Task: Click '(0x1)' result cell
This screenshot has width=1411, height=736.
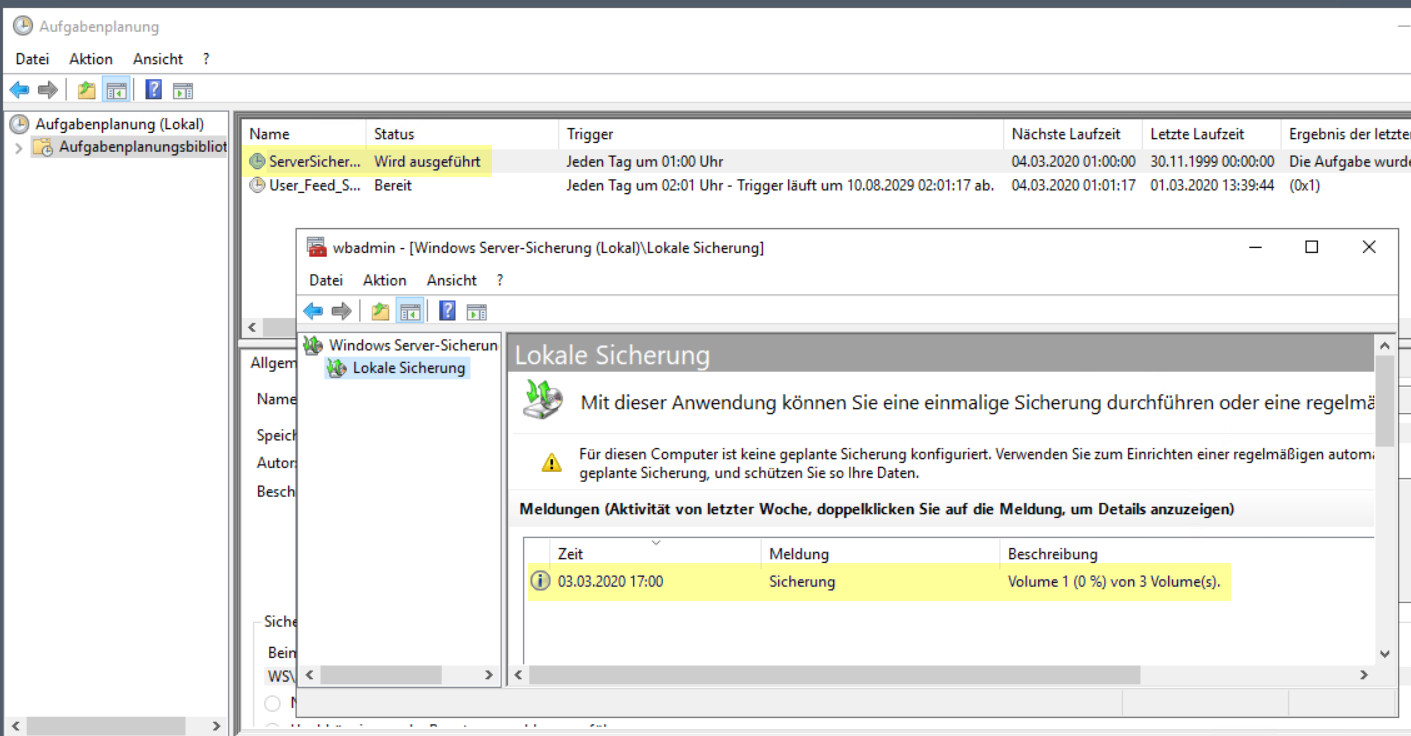Action: (x=1305, y=185)
